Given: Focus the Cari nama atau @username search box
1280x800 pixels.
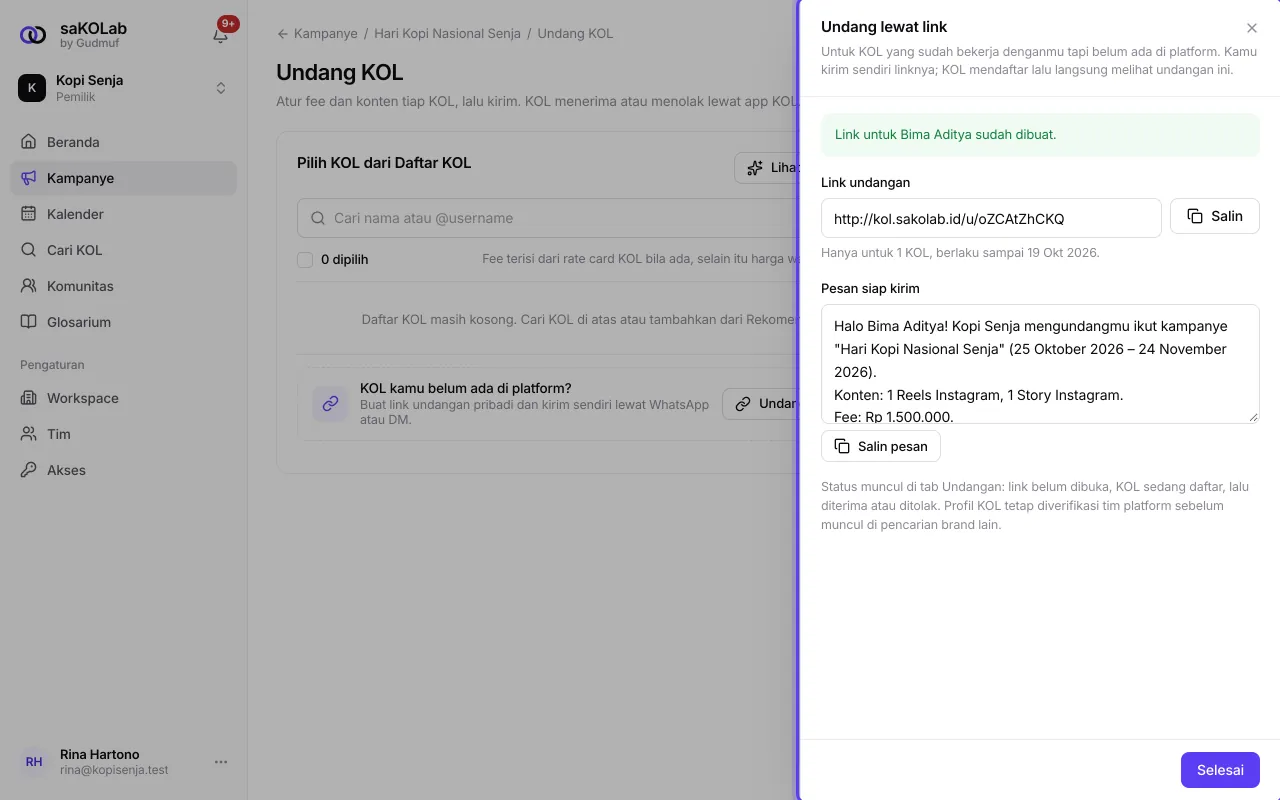Looking at the screenshot, I should [548, 218].
